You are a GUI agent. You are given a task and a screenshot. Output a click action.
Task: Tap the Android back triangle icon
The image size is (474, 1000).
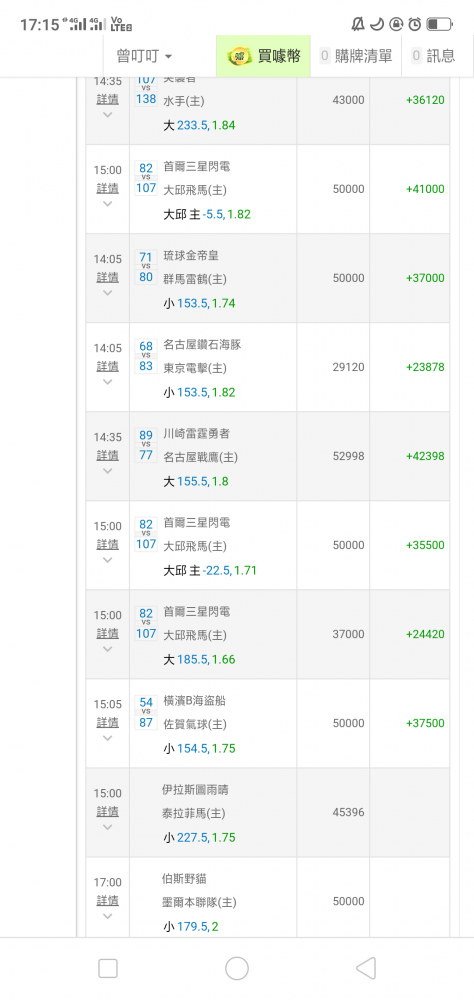pyautogui.click(x=366, y=968)
